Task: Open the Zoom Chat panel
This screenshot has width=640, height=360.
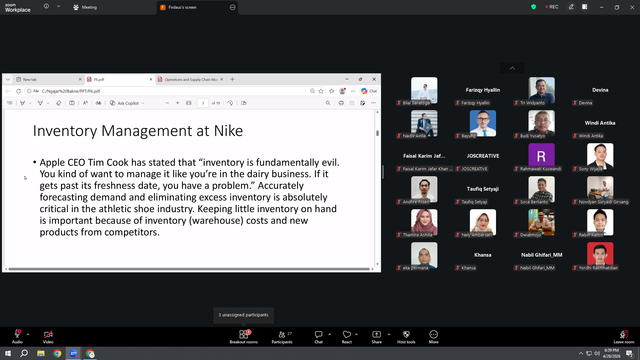Action: pyautogui.click(x=318, y=336)
